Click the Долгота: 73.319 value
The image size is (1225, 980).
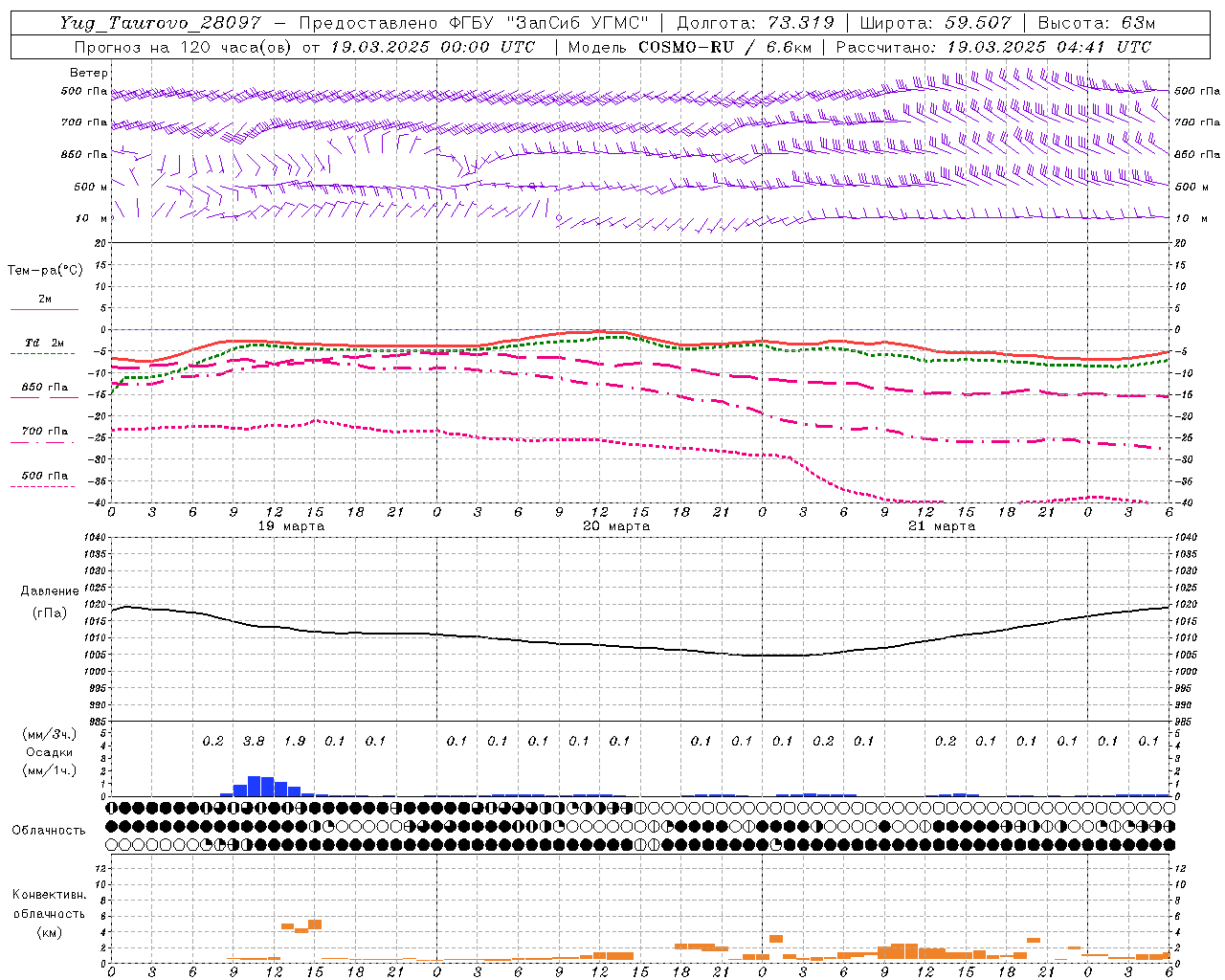755,23
